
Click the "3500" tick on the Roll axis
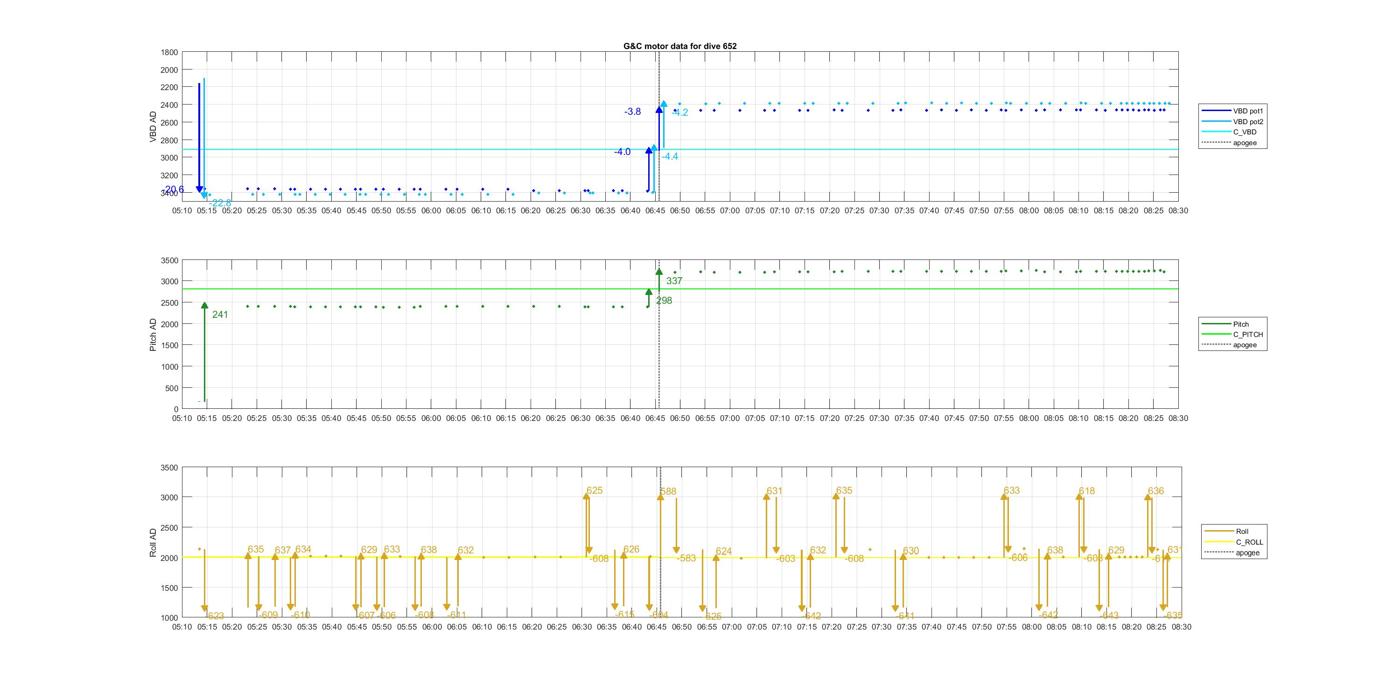coord(169,468)
